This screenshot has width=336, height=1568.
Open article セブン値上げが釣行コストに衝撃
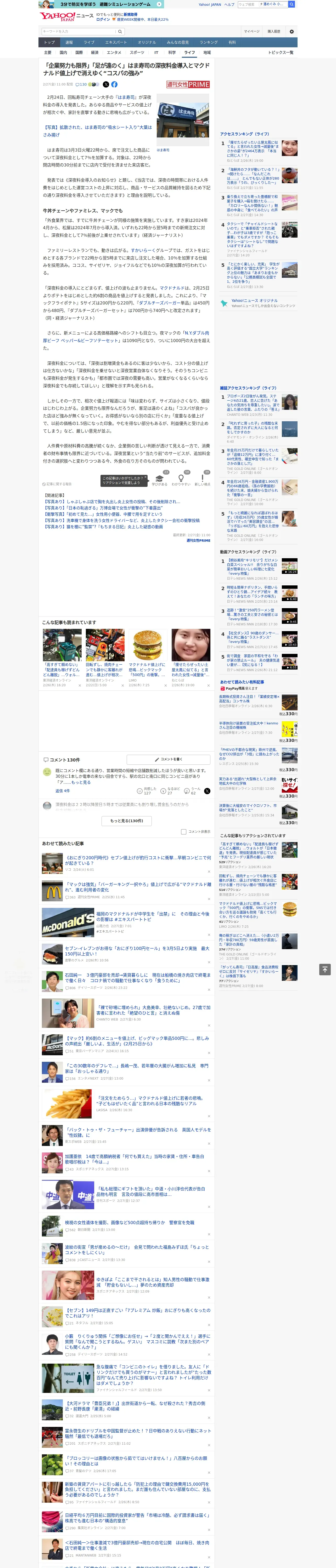[x=138, y=860]
